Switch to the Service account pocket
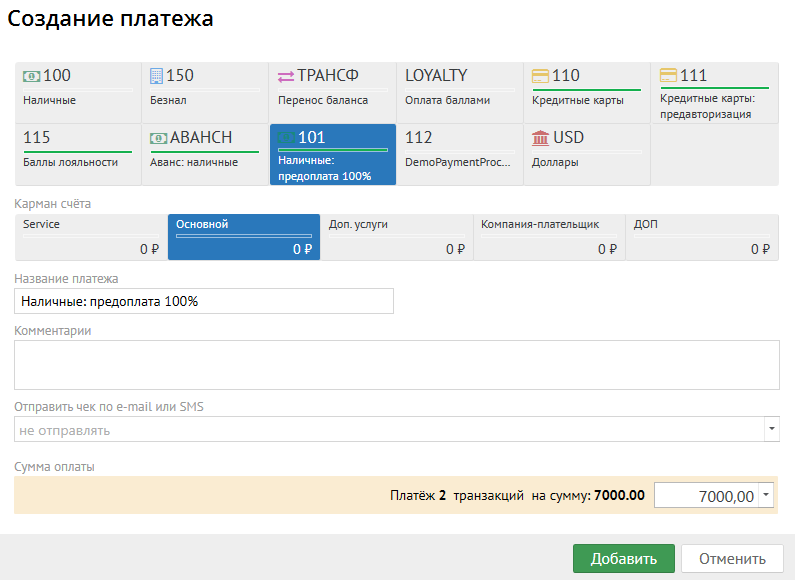The image size is (795, 580). coord(91,237)
